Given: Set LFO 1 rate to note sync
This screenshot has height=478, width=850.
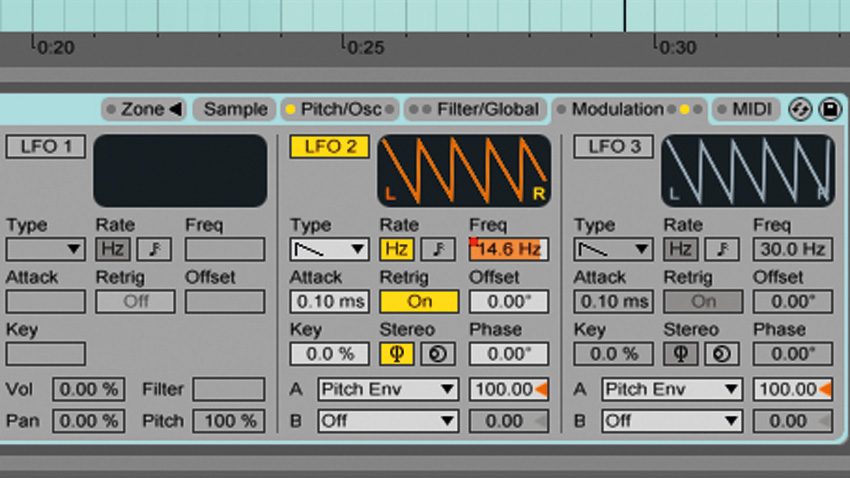Looking at the screenshot, I should coord(154,249).
